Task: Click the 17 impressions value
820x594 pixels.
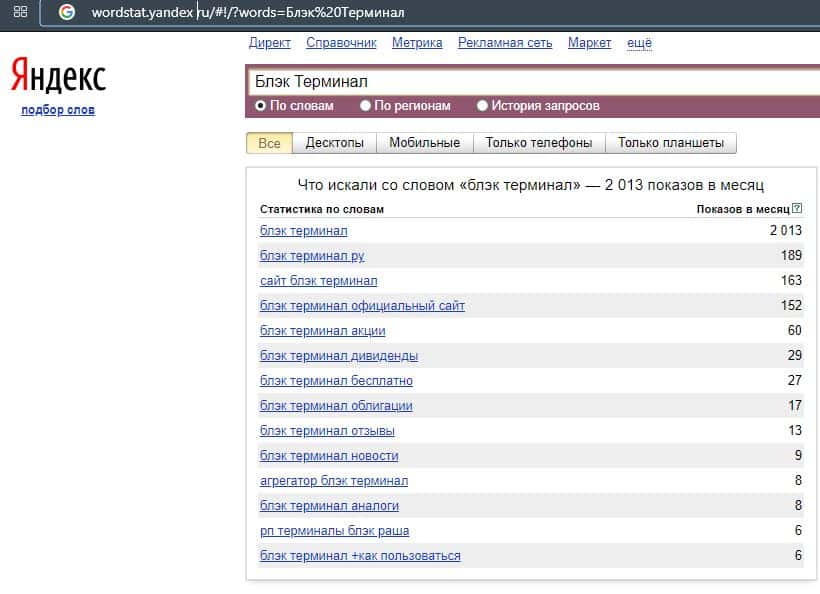Action: [x=795, y=405]
